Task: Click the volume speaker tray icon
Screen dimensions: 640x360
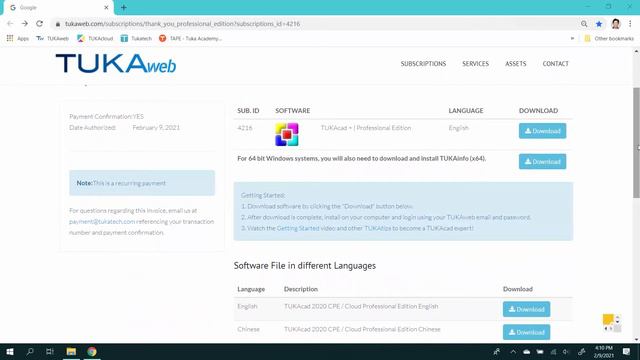Action: 566,352
